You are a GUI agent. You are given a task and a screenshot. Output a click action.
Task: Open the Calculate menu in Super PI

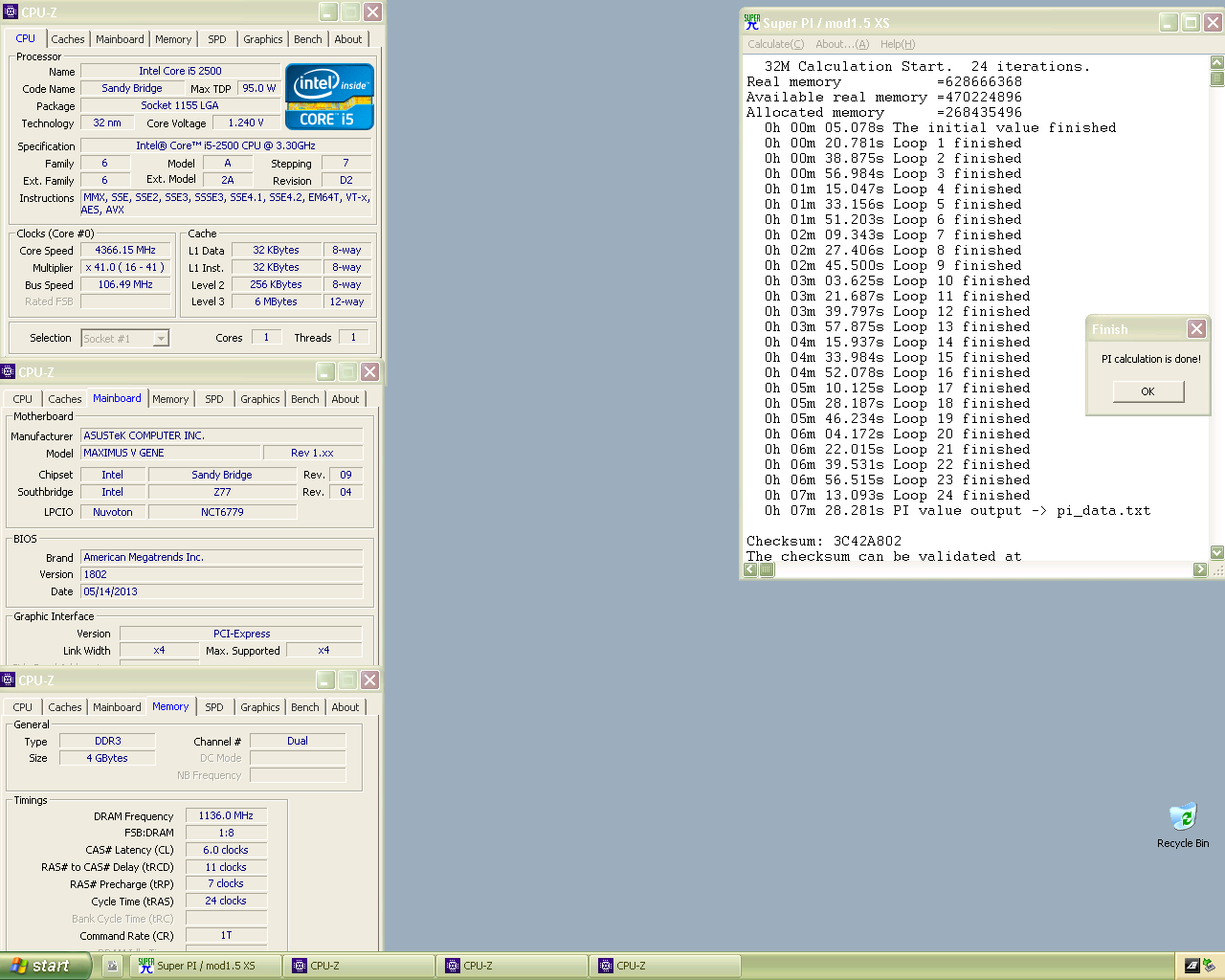tap(775, 44)
